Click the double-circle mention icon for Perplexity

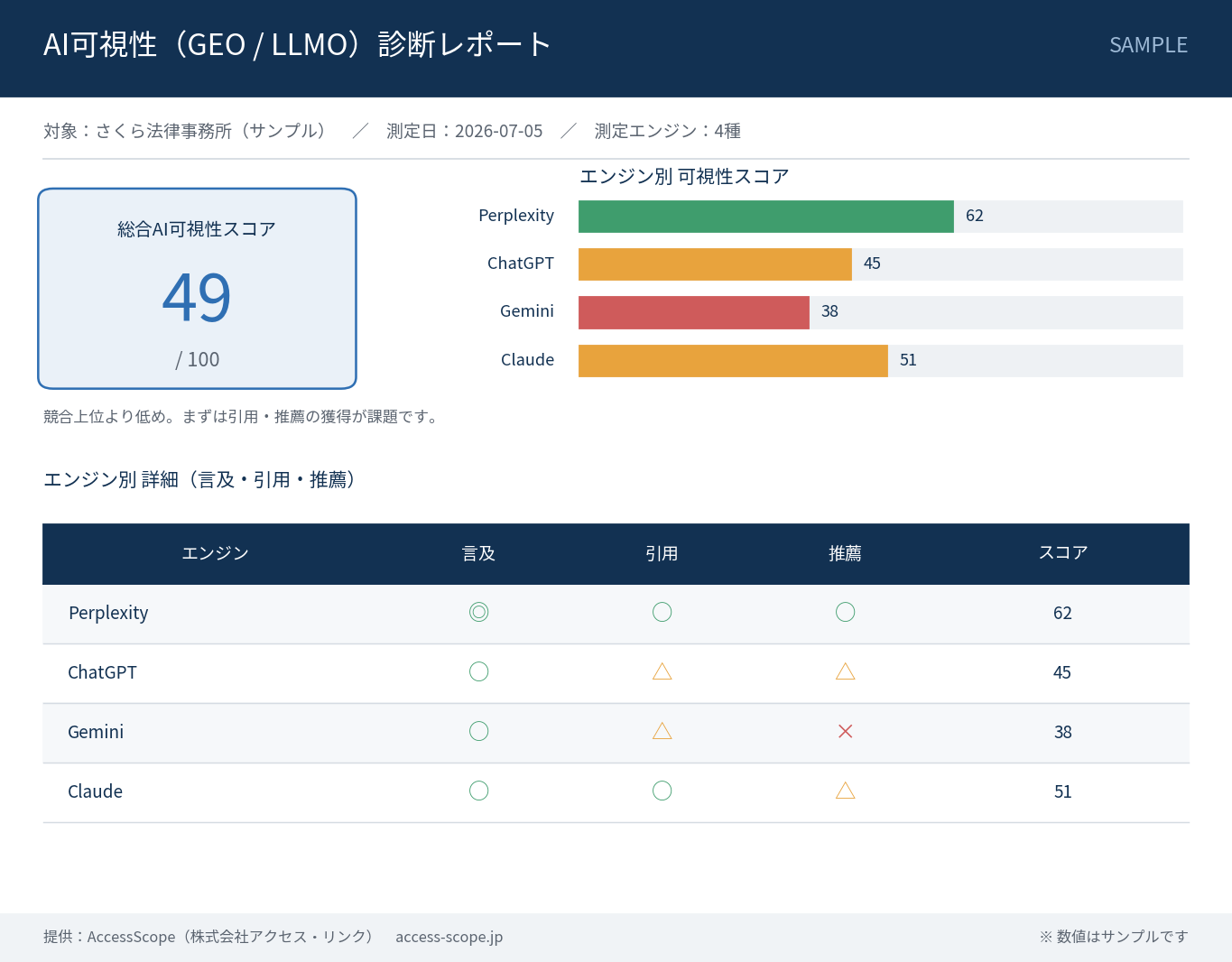click(479, 613)
